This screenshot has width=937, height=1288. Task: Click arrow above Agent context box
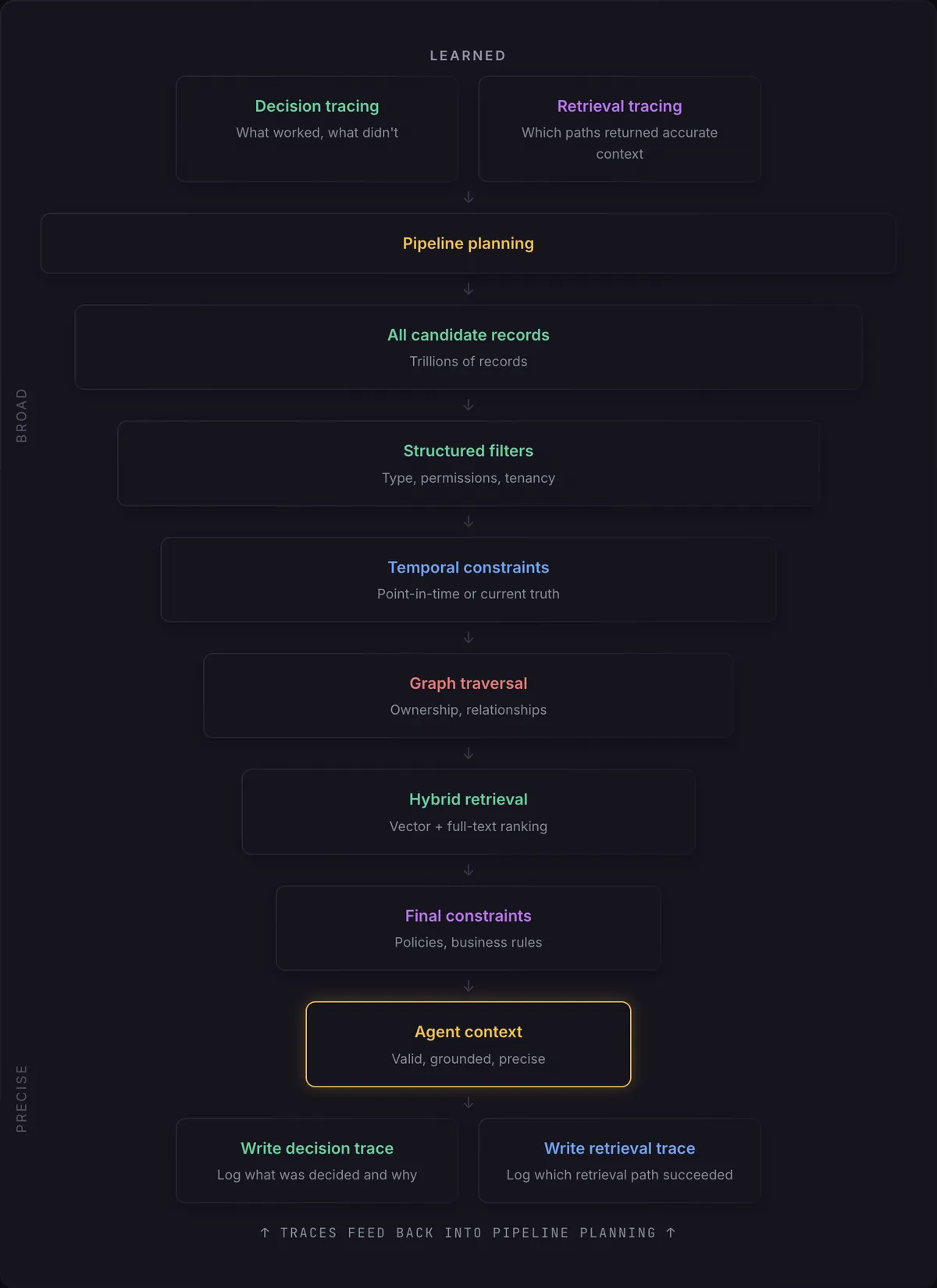pos(468,986)
